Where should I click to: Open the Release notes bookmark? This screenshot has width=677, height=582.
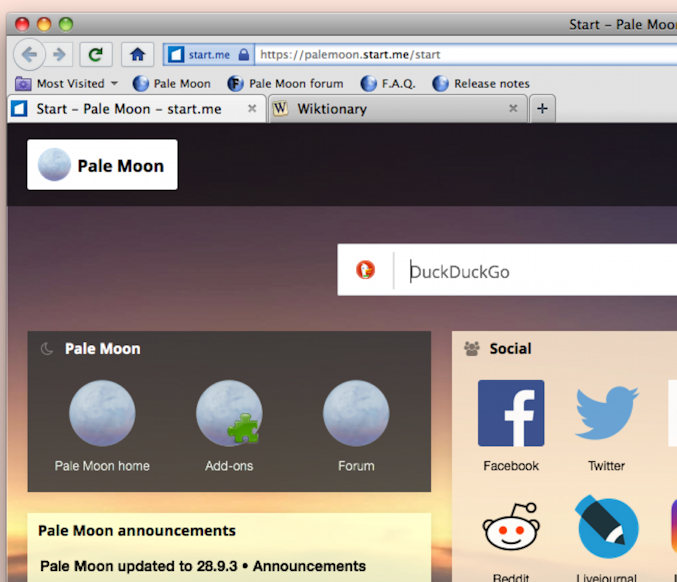tap(481, 83)
